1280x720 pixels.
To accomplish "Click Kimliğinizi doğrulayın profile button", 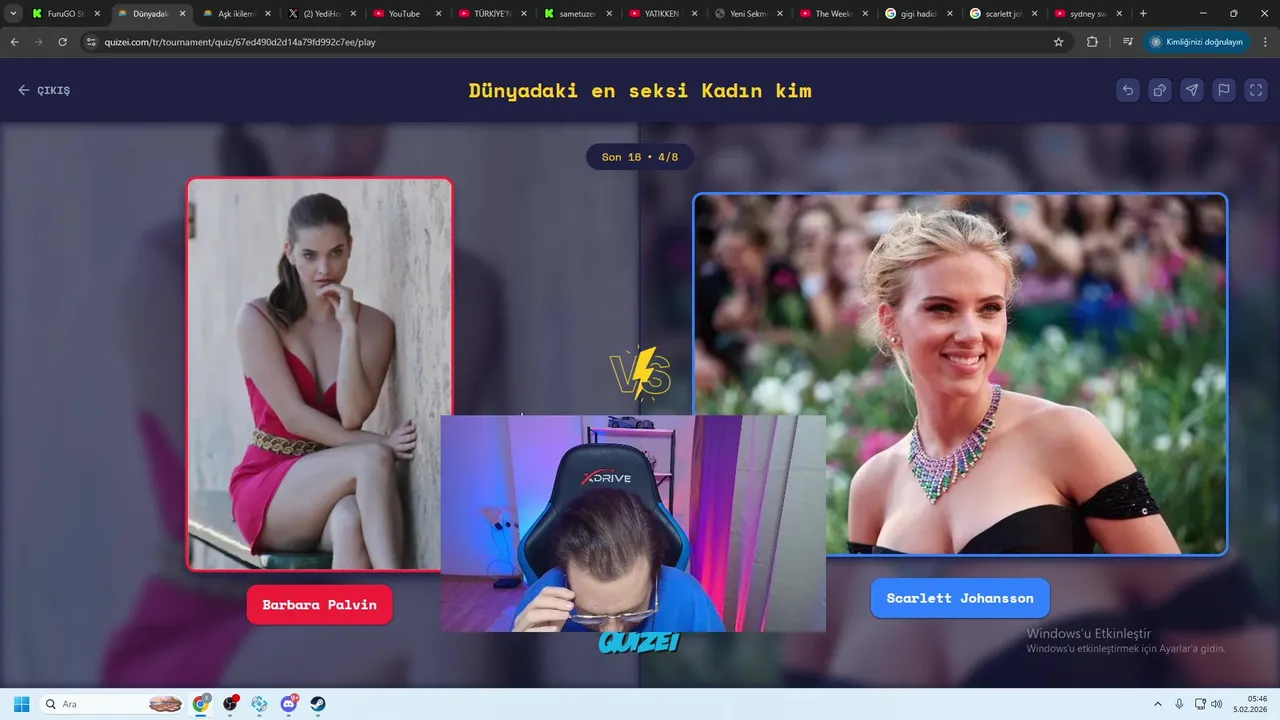I will tap(1197, 42).
